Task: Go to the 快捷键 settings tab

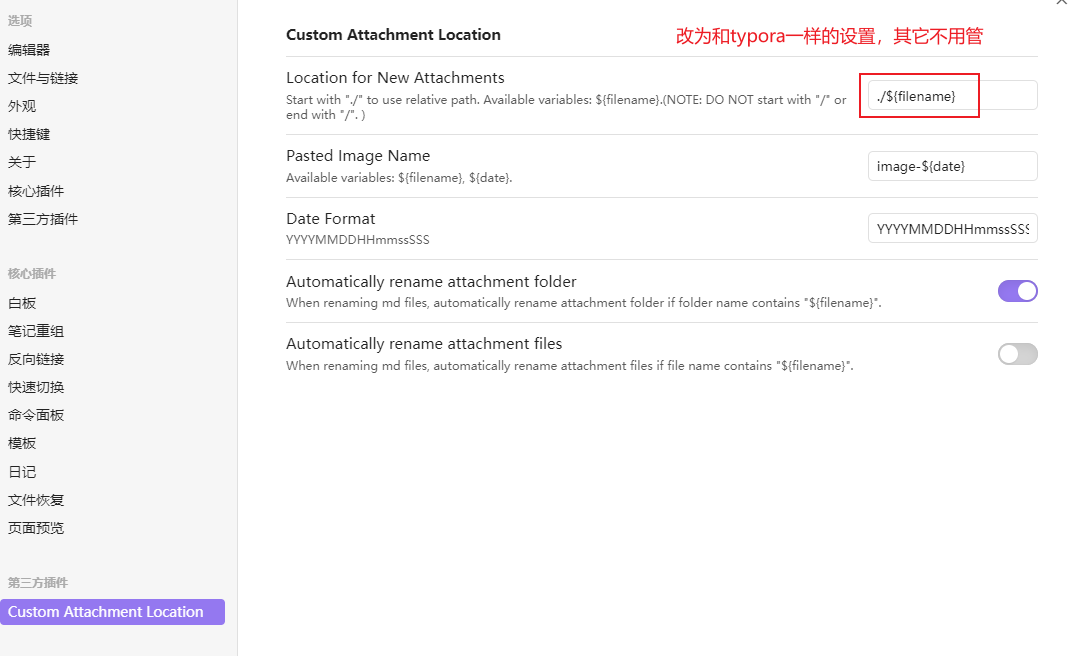Action: tap(29, 134)
